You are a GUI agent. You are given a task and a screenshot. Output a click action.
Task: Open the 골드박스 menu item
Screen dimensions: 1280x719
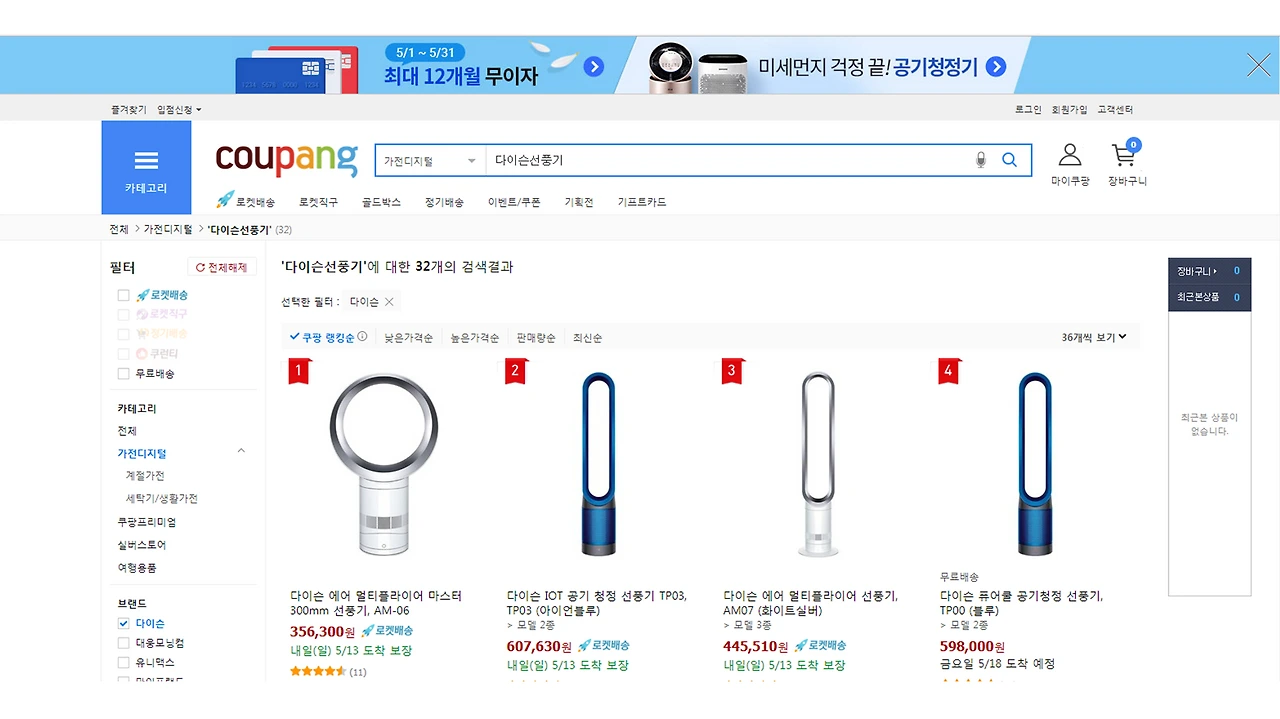click(x=381, y=200)
